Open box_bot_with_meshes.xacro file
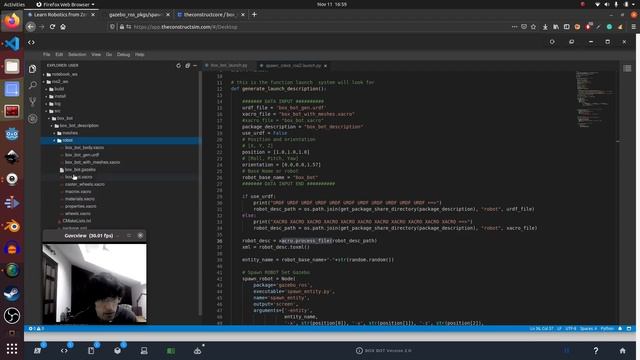Image resolution: width=640 pixels, height=360 pixels. pos(92,162)
